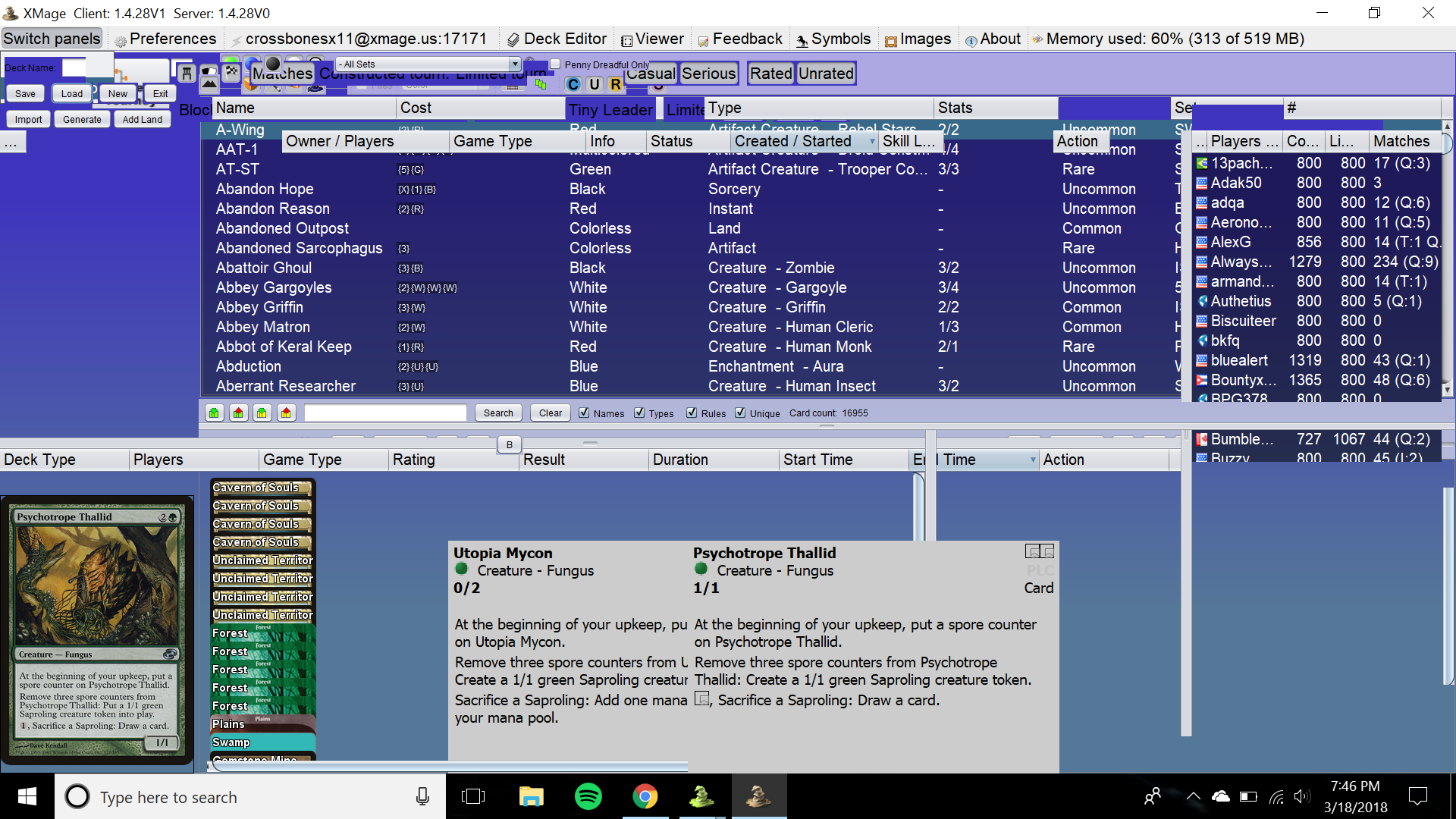Toggle the Rated filter button
Viewport: 1456px width, 819px height.
point(771,74)
